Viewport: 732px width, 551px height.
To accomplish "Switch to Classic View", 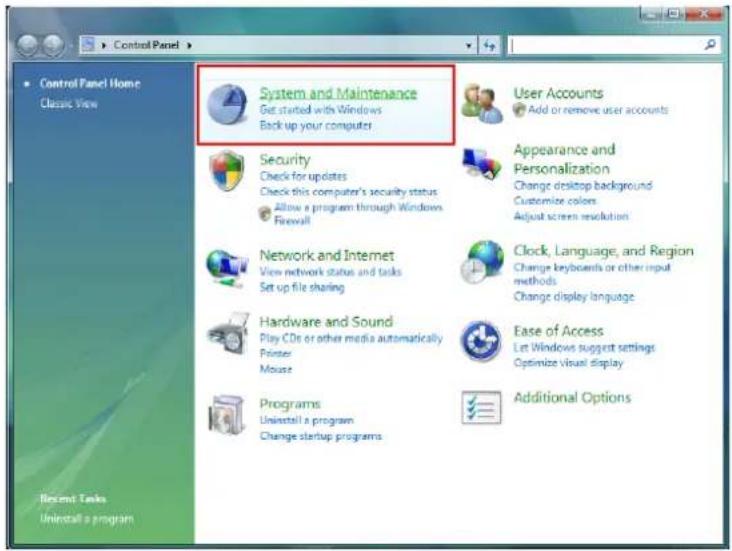I will tap(69, 103).
